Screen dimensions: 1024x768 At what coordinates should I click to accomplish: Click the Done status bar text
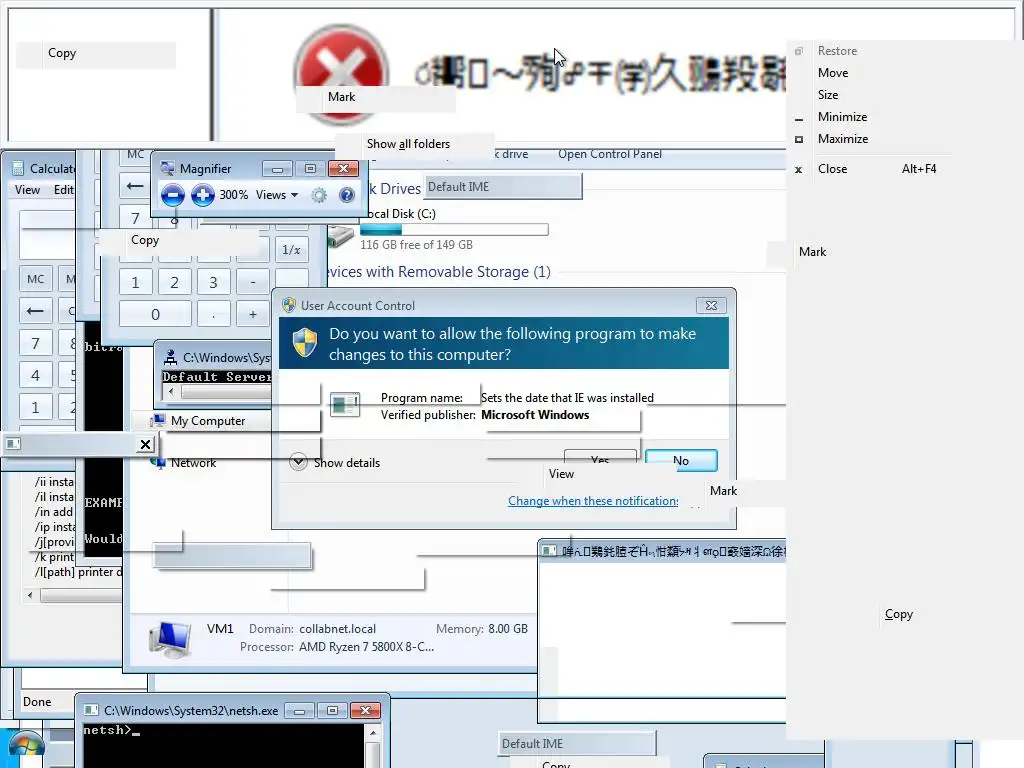[37, 701]
